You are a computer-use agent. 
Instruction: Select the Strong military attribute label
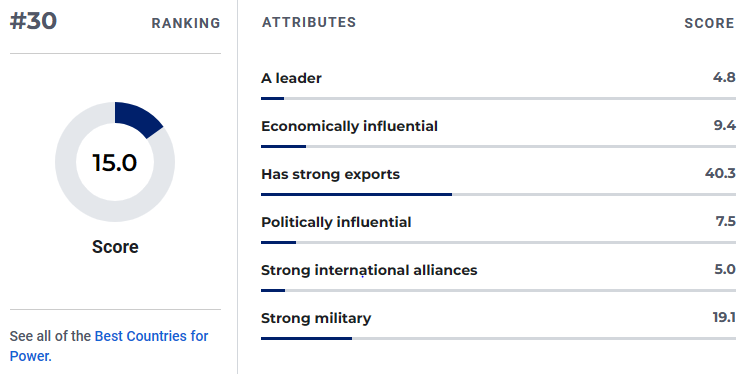click(x=316, y=318)
